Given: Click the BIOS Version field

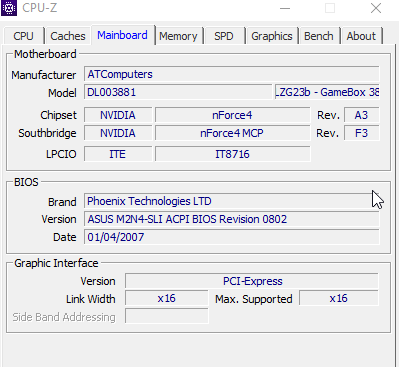Looking at the screenshot, I should tap(232, 219).
